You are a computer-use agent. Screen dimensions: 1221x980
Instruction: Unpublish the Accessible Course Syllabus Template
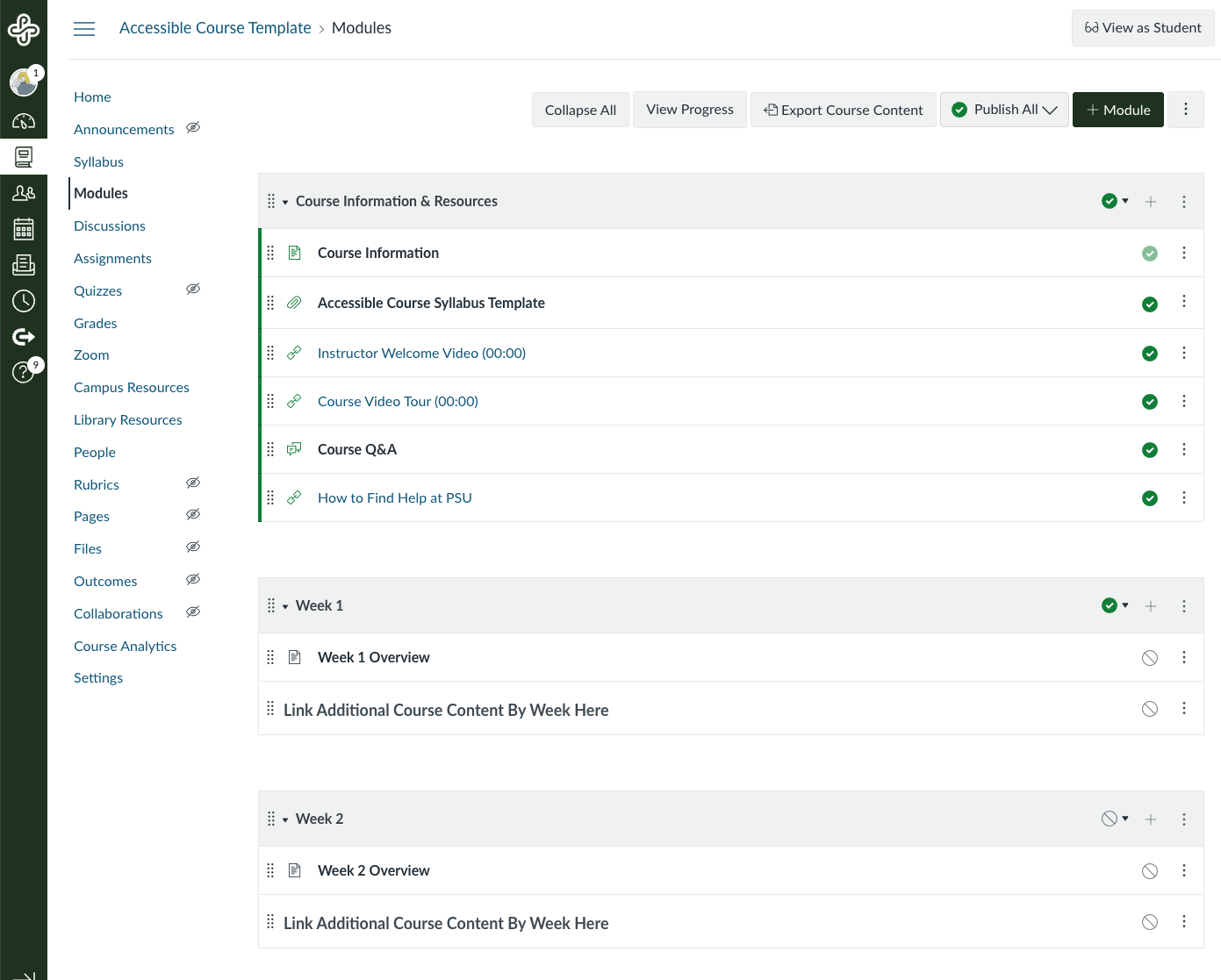1149,304
